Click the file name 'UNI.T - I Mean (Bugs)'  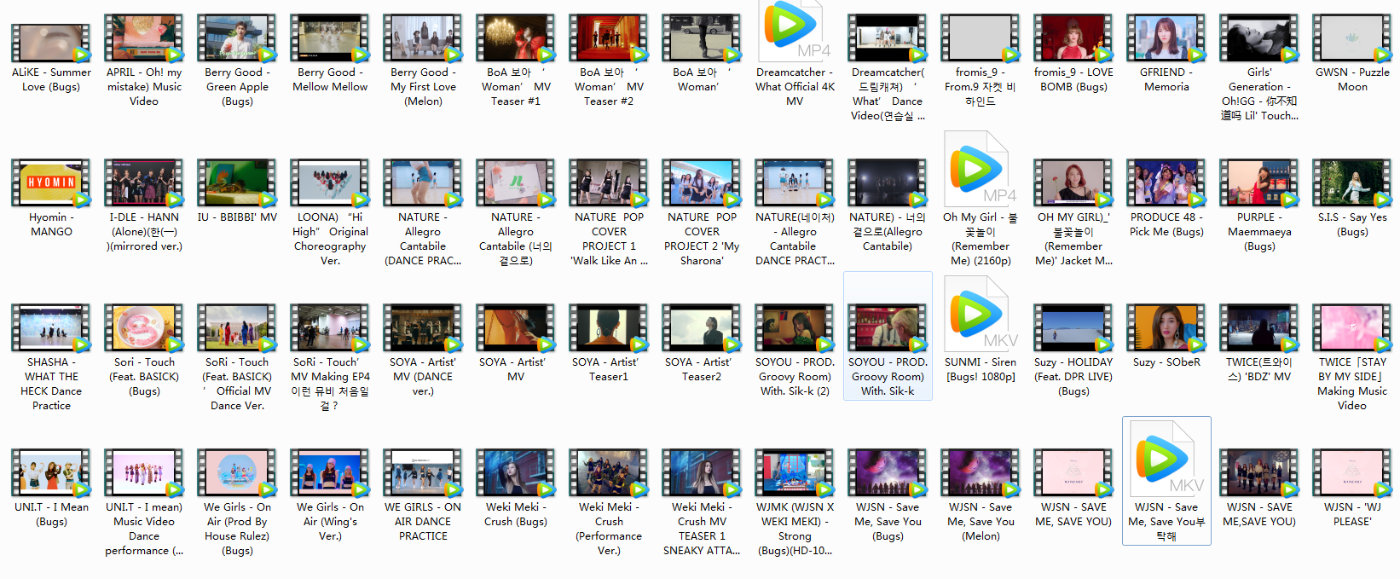[x=51, y=514]
